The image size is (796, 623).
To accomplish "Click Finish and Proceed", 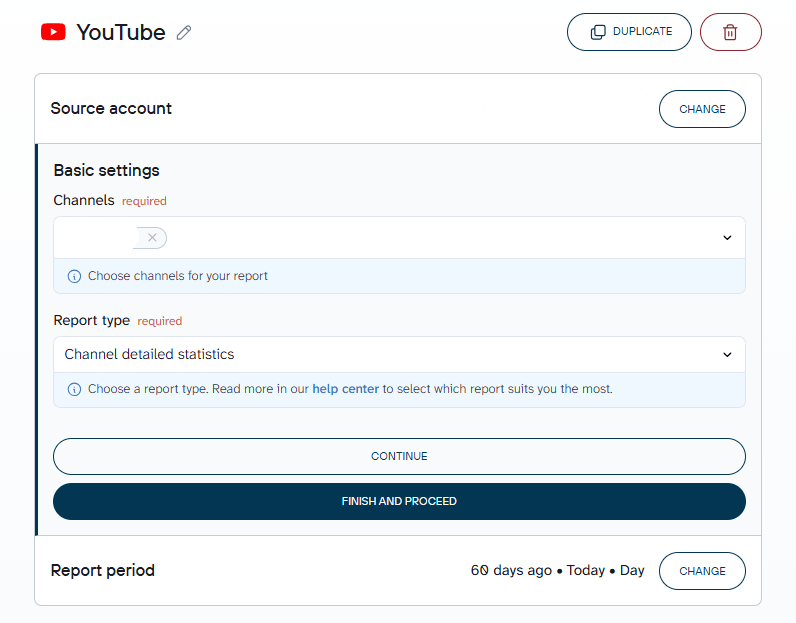I will pos(399,501).
